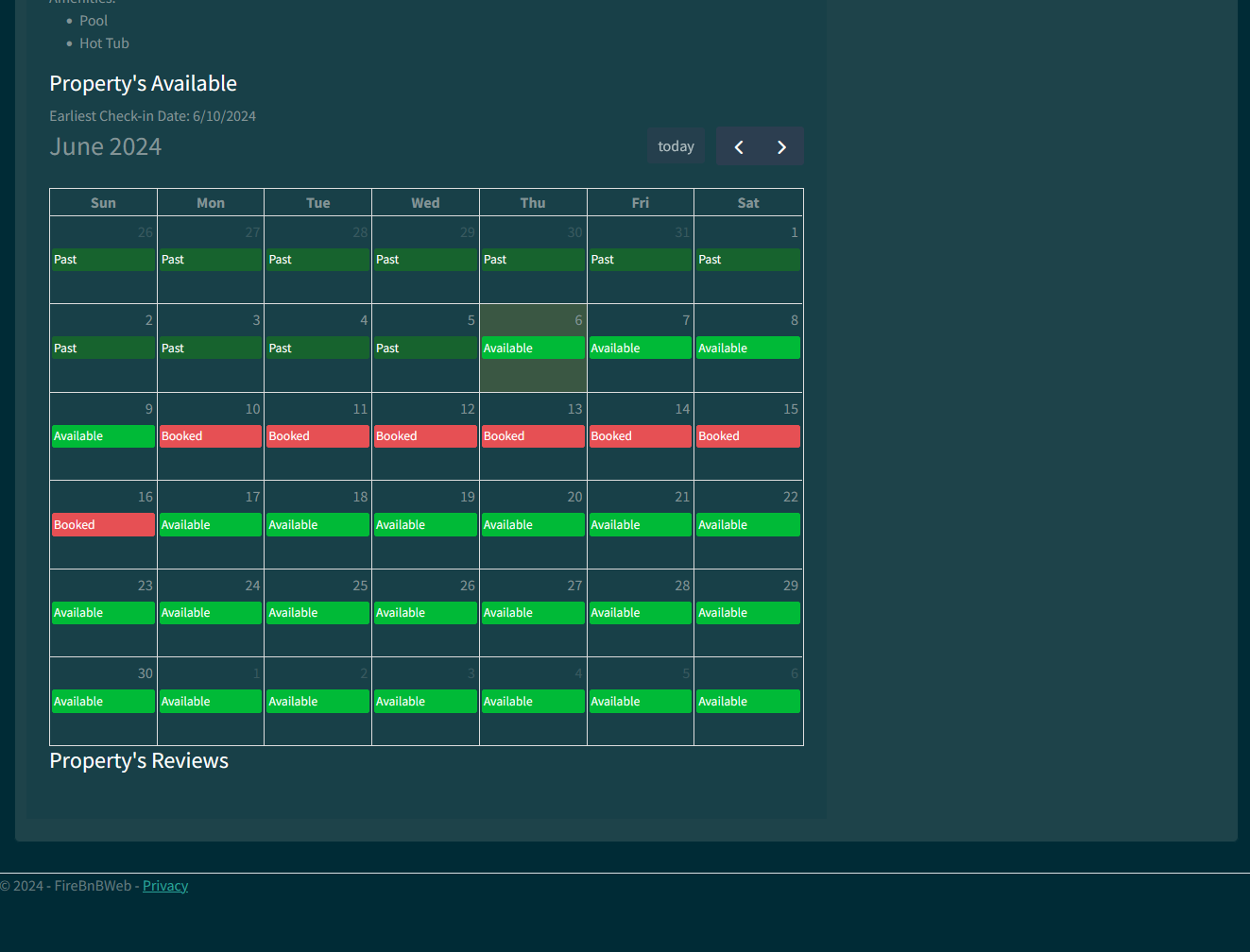Viewport: 1250px width, 952px height.
Task: Select the Available event on June 6
Action: click(x=533, y=348)
